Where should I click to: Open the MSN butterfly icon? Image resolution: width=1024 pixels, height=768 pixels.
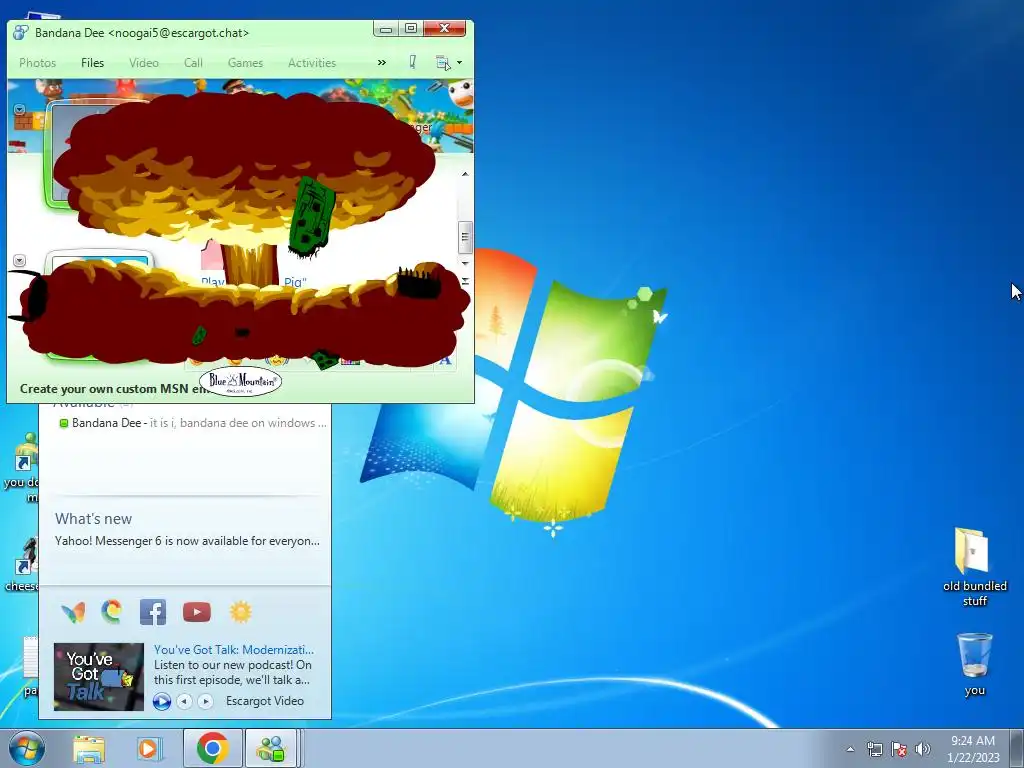point(73,612)
